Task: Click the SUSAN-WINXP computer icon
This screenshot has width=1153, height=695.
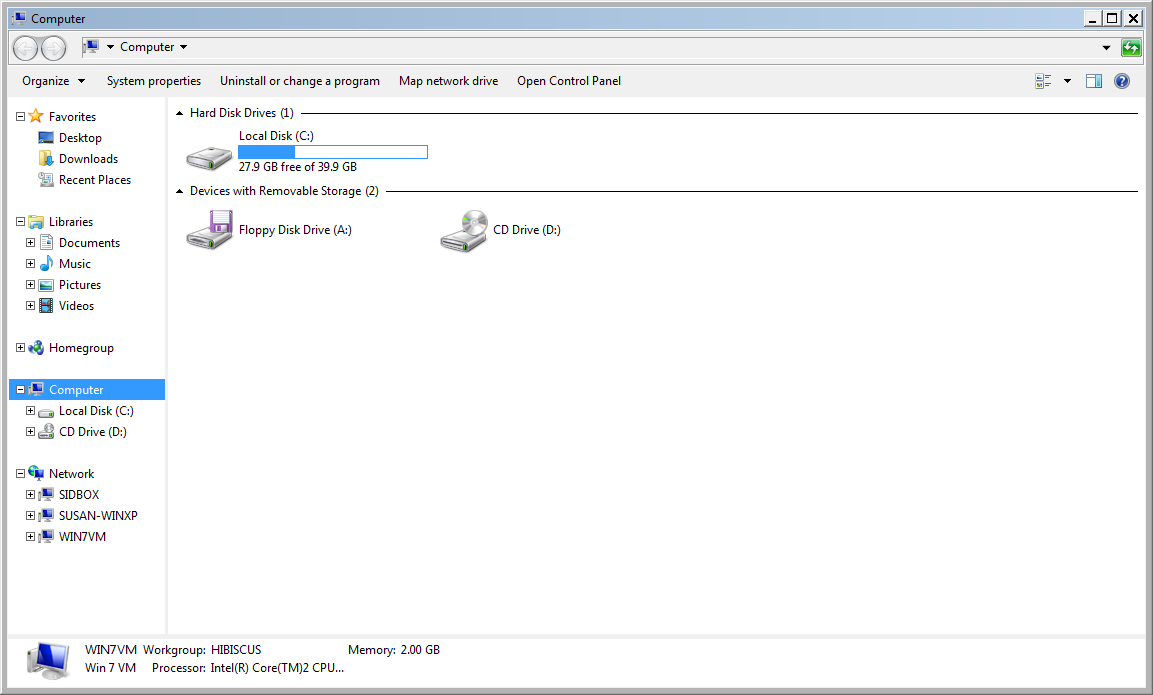Action: (46, 516)
